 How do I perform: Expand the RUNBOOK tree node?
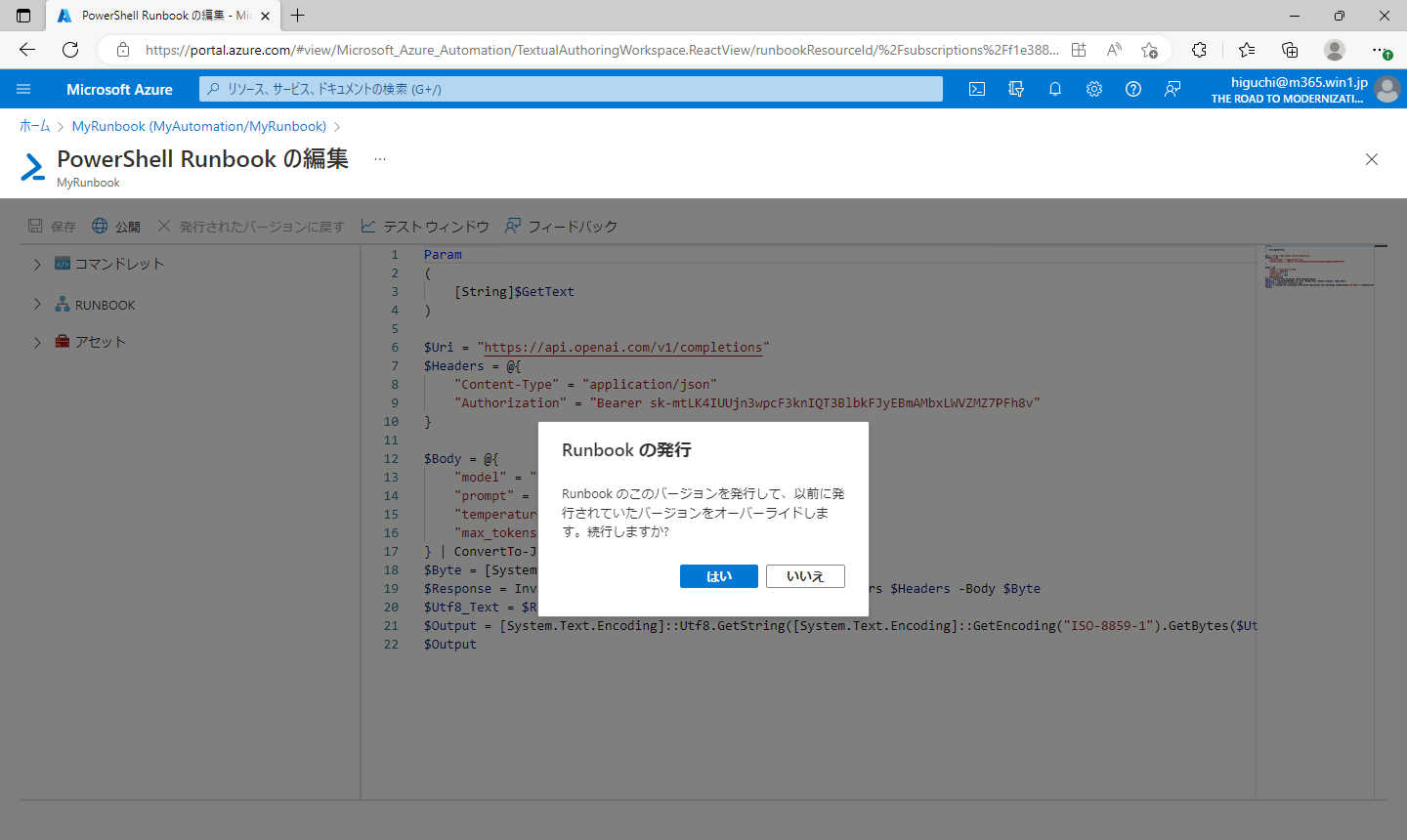click(x=37, y=305)
